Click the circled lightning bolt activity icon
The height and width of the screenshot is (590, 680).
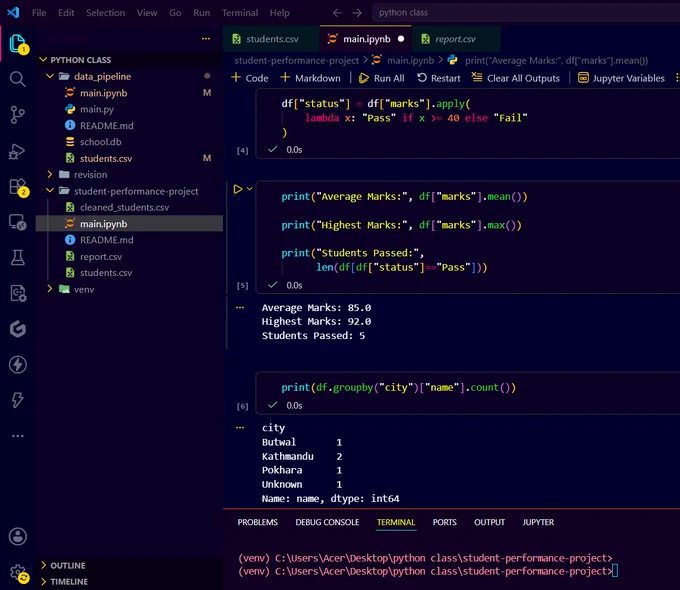pos(17,364)
